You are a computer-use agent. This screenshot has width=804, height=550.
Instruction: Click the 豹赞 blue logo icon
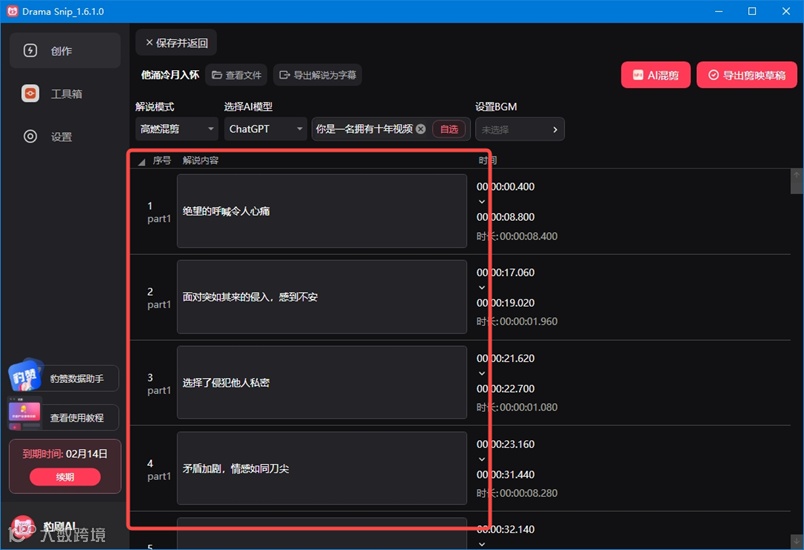point(25,375)
